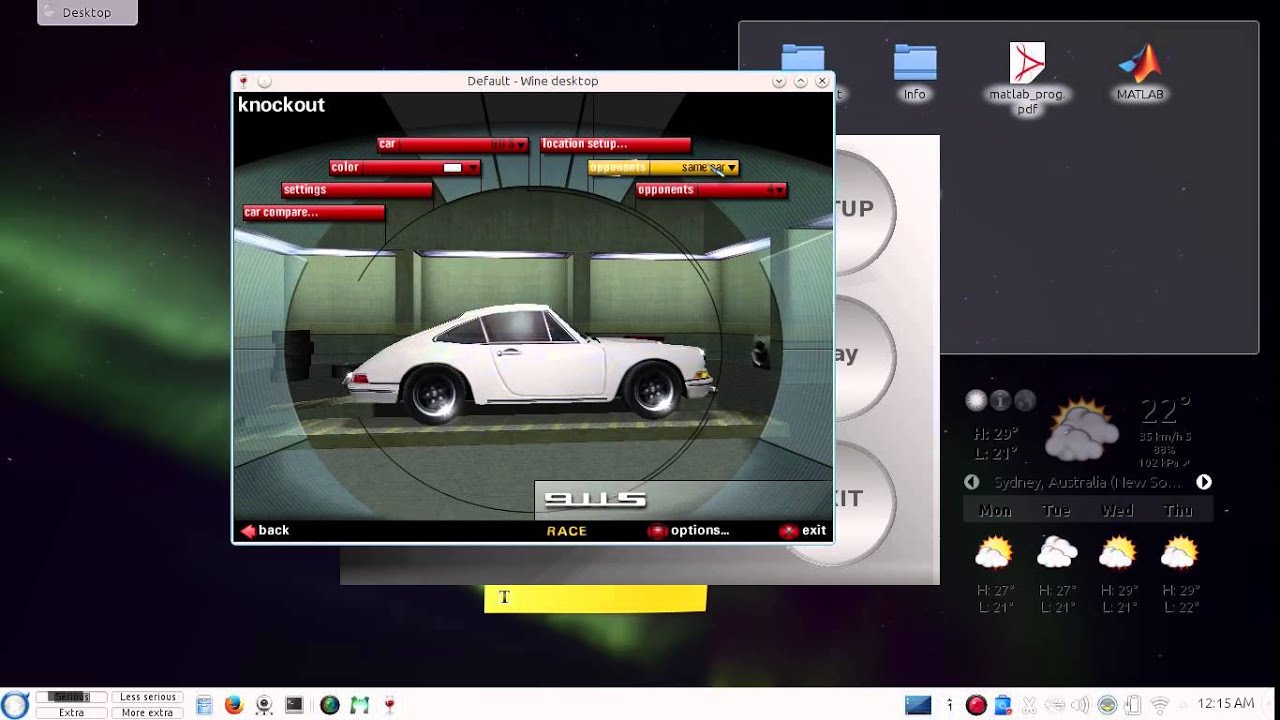
Task: Open location setup screen
Action: (615, 144)
